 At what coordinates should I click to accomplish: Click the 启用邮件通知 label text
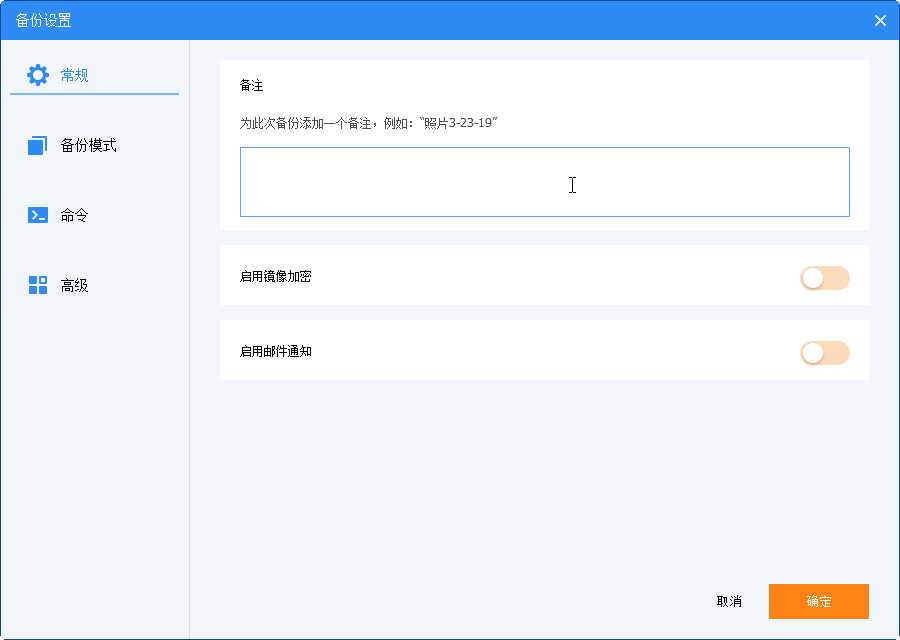276,351
